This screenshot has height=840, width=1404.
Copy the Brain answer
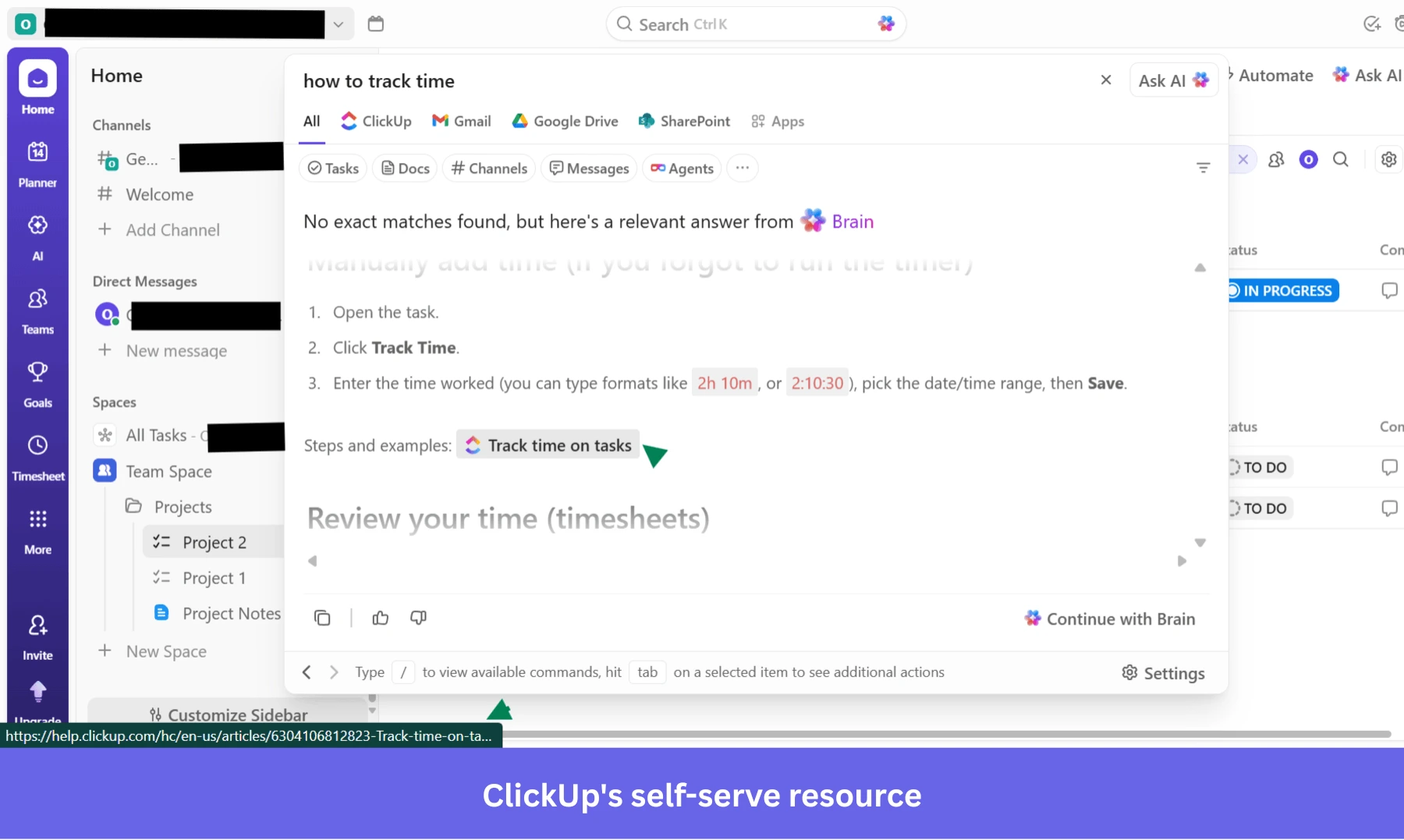321,618
